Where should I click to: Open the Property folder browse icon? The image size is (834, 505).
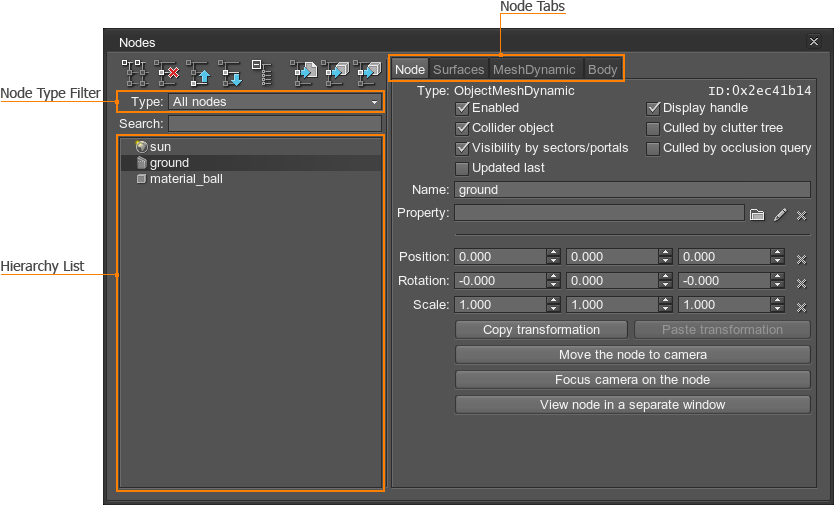coord(757,214)
